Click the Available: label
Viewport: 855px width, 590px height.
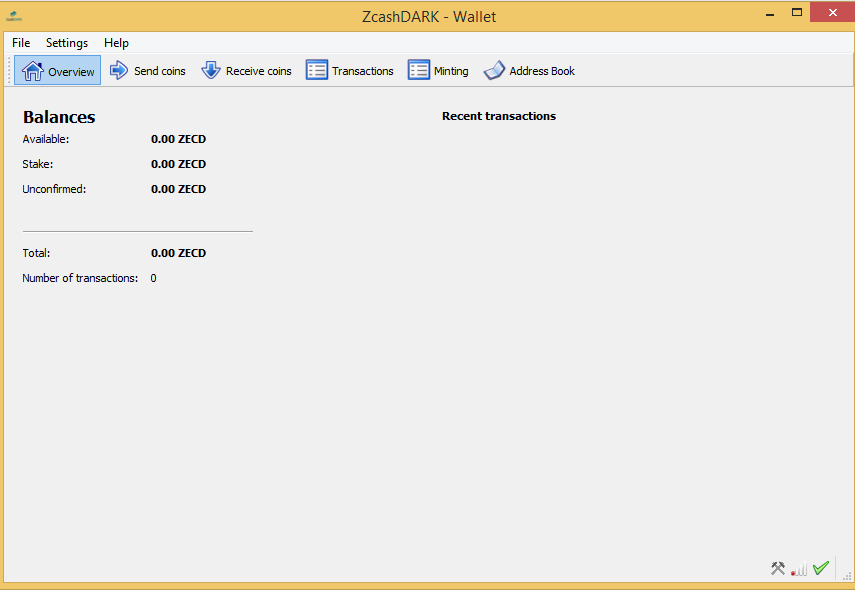click(x=46, y=139)
